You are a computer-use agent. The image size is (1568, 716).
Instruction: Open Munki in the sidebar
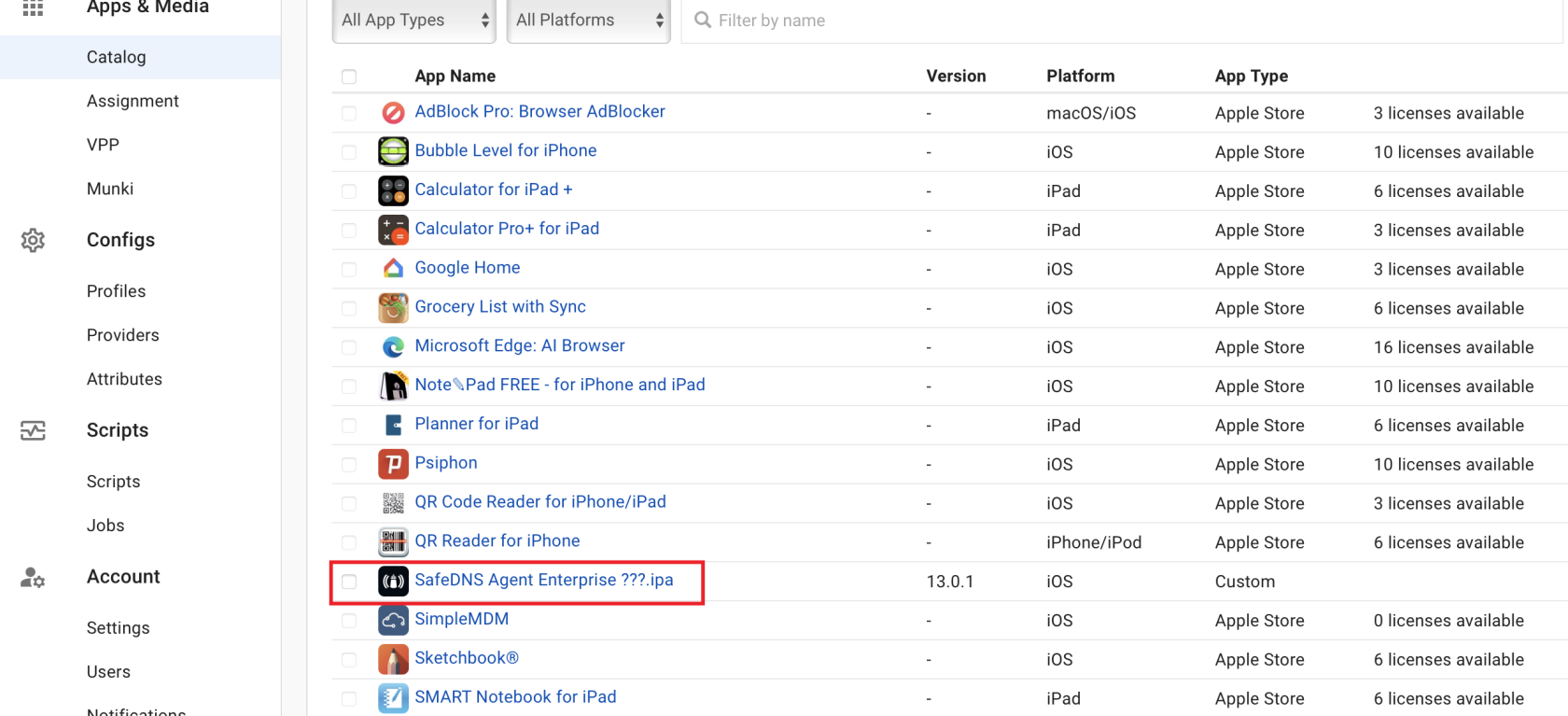[x=110, y=189]
